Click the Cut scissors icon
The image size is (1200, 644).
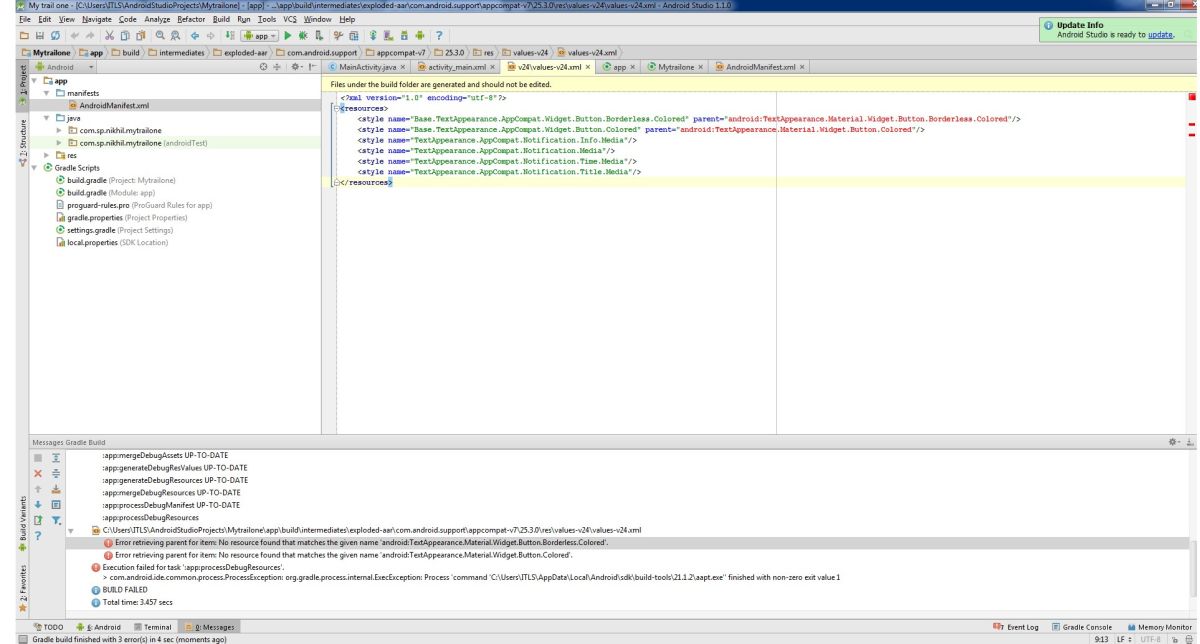(x=109, y=36)
